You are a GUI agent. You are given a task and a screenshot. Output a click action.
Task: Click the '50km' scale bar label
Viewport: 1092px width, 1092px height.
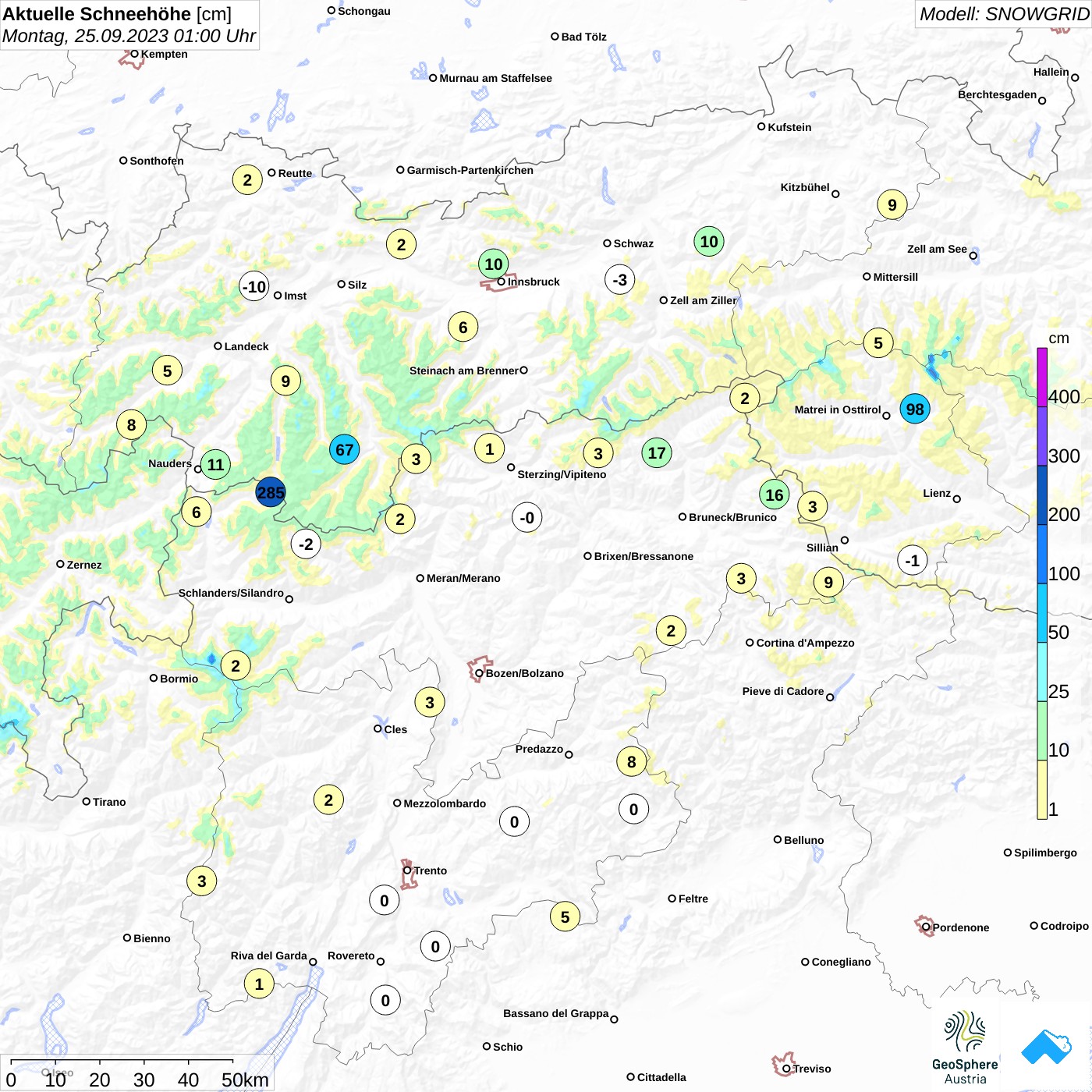coord(245,1080)
